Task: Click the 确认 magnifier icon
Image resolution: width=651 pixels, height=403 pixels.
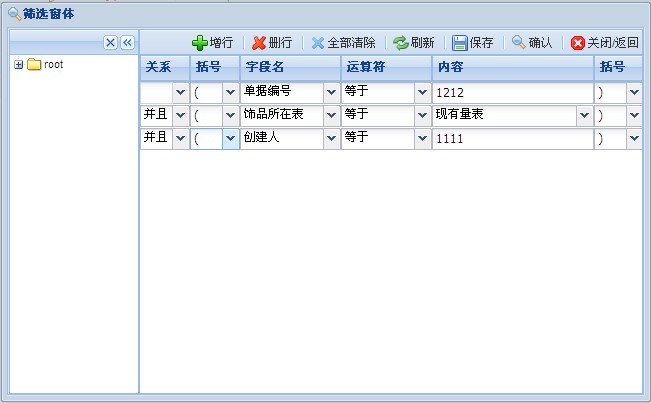Action: tap(519, 42)
